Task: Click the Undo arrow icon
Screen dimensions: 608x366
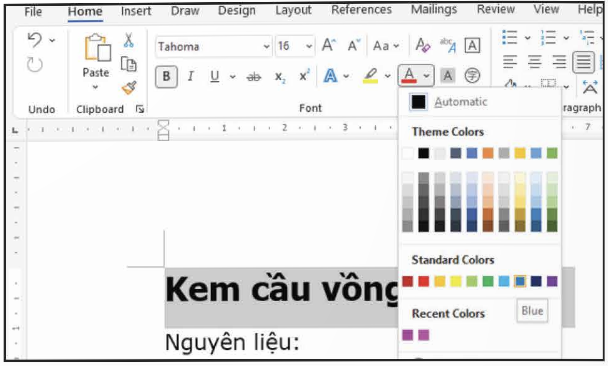Action: (x=35, y=40)
